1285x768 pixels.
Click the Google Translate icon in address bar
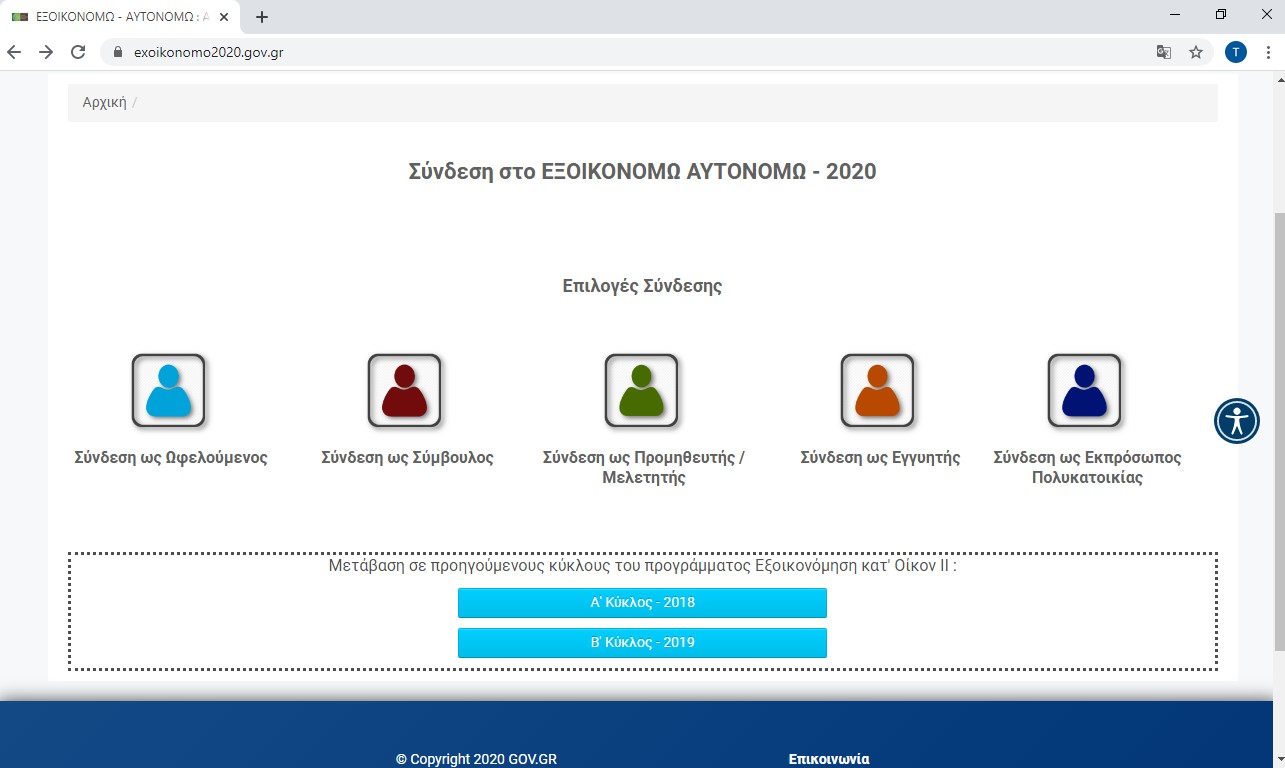click(x=1164, y=52)
